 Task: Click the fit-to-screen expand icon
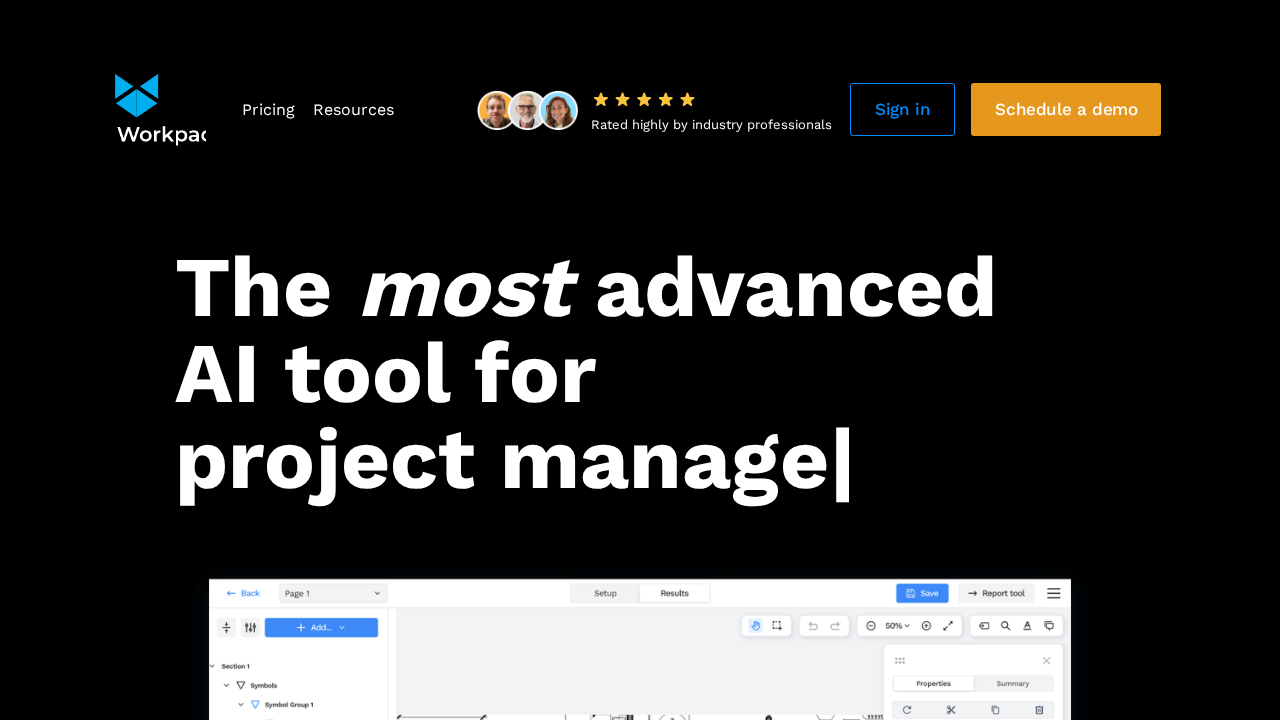pos(948,626)
